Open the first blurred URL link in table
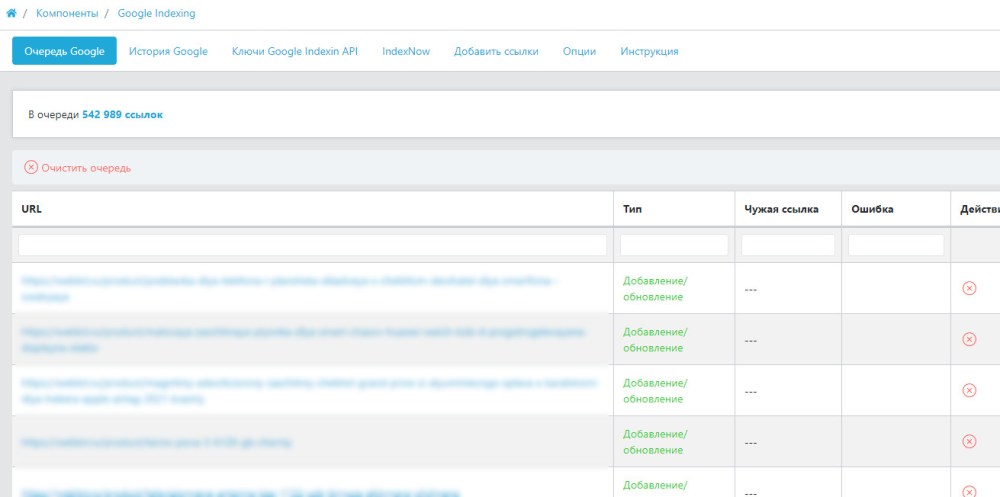Viewport: 1000px width, 497px height. pyautogui.click(x=290, y=289)
